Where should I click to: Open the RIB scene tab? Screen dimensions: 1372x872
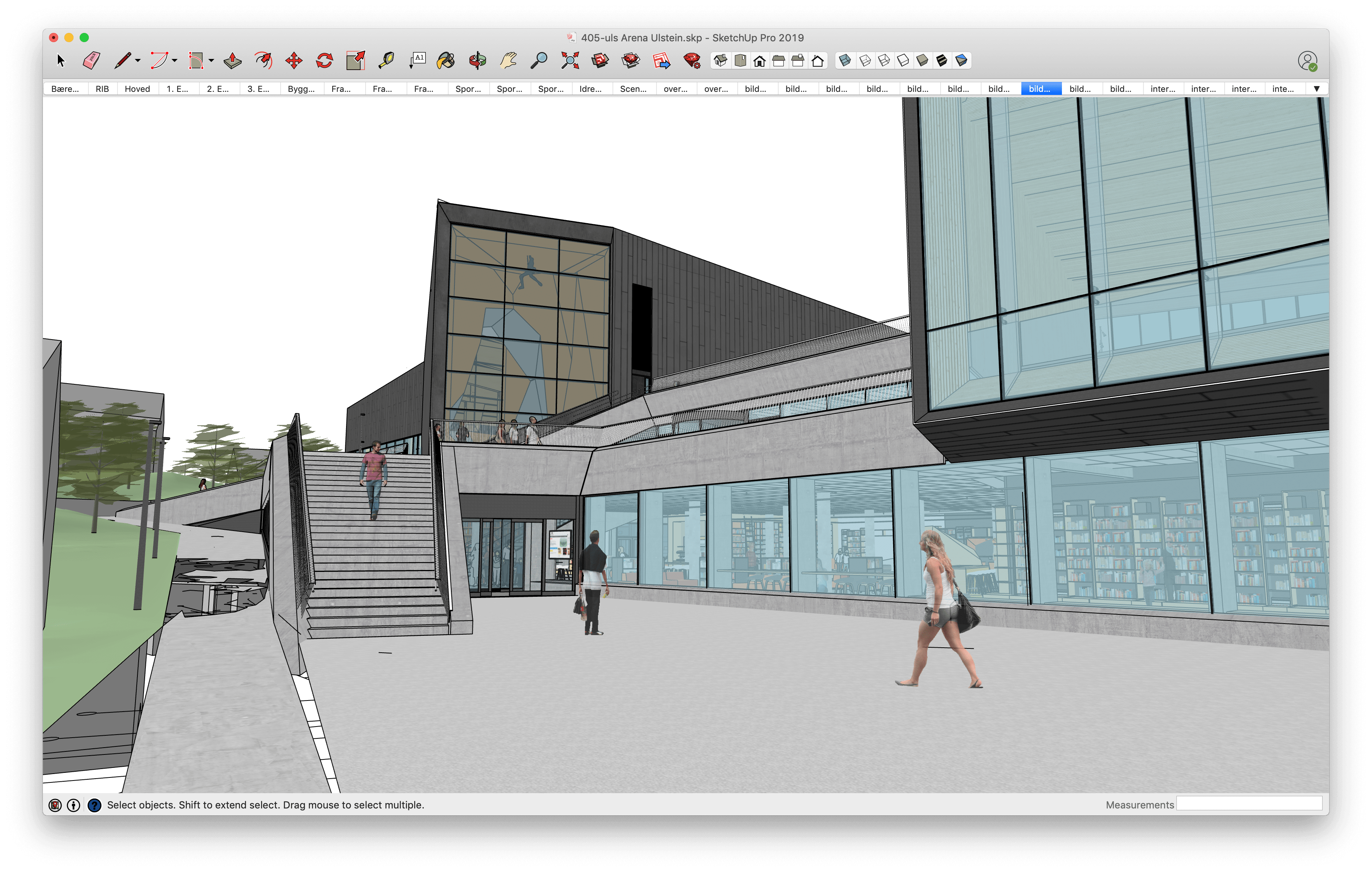click(102, 89)
